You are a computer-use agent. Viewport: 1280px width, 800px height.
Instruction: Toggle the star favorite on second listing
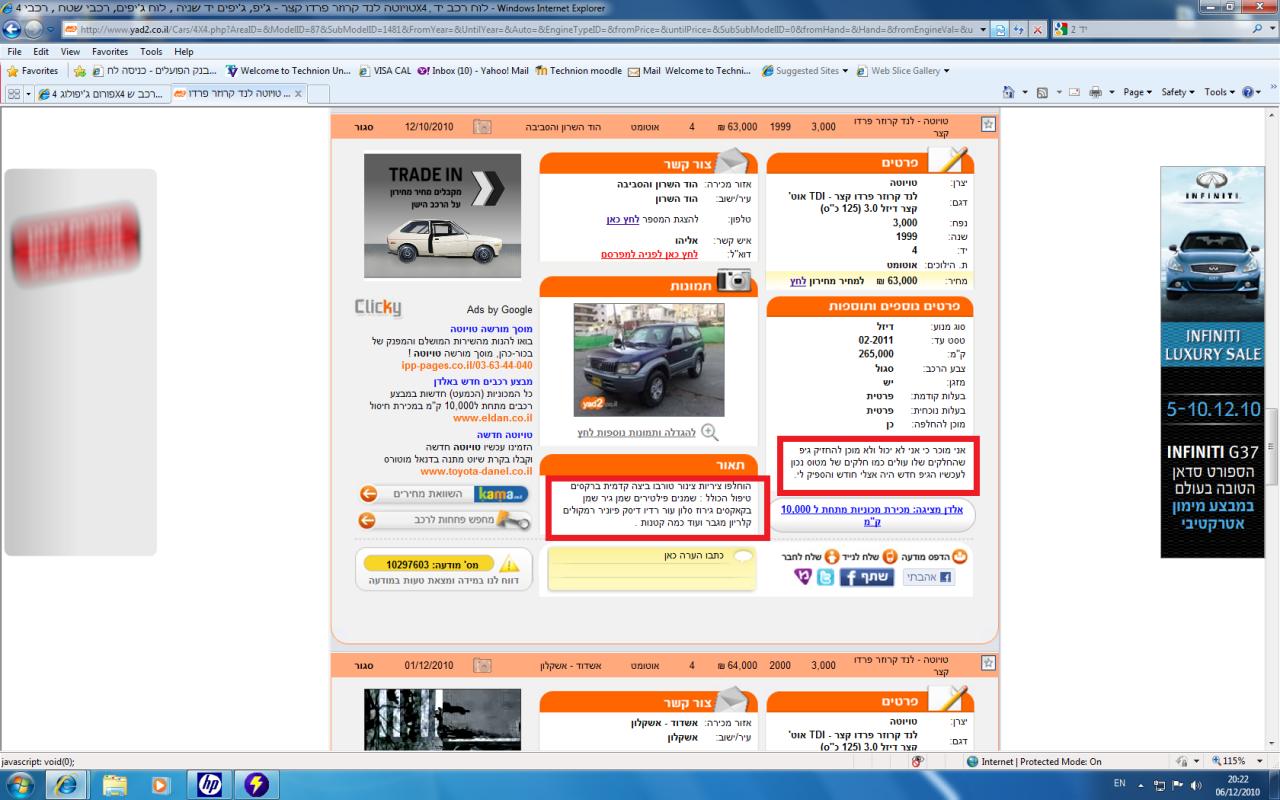click(988, 664)
